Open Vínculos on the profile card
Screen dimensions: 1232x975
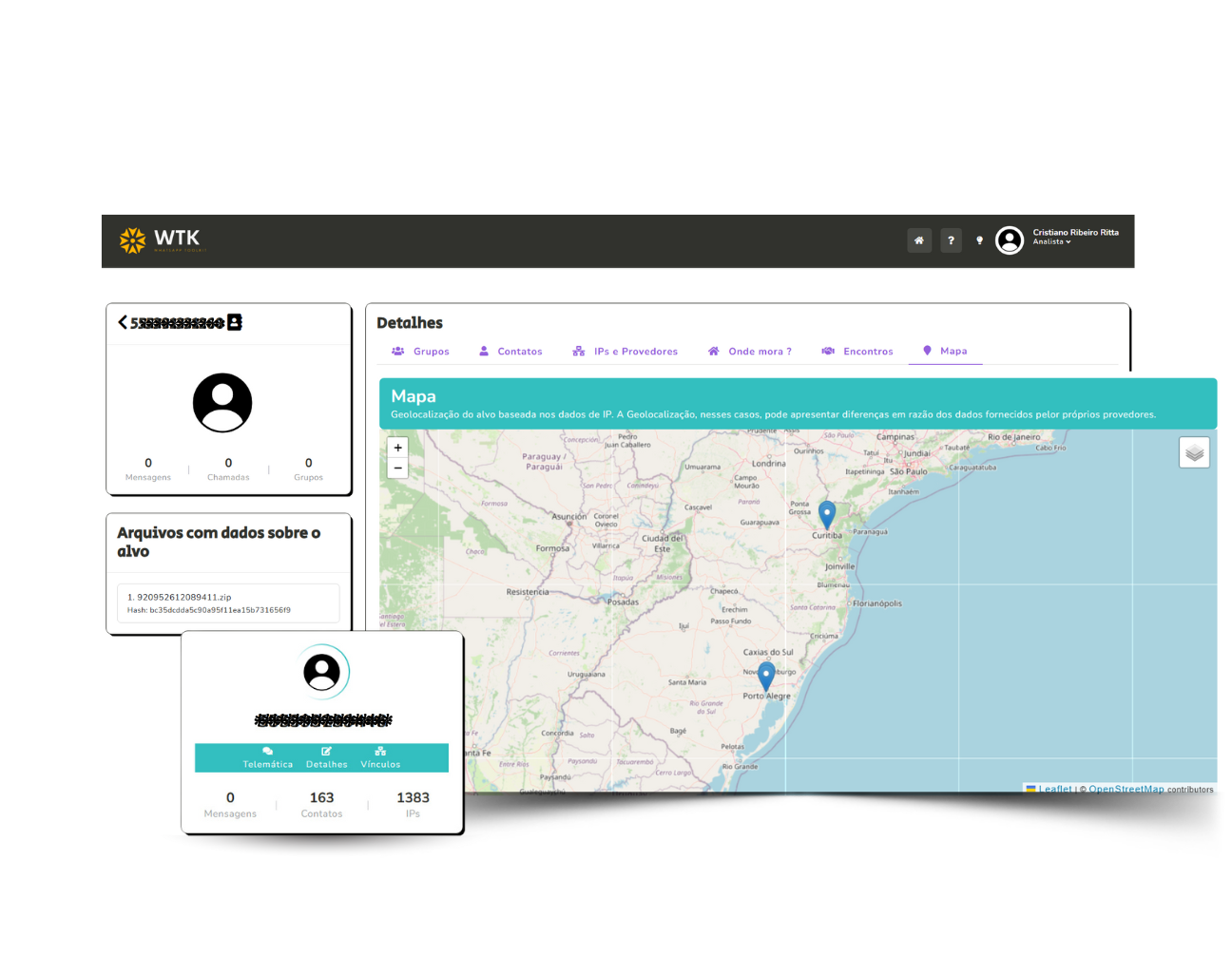380,757
